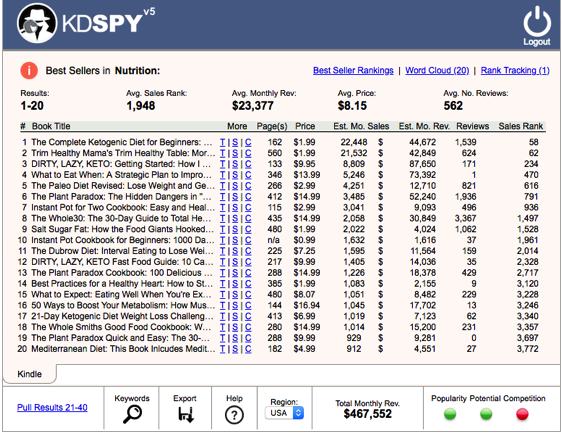Click the red info icon
Image resolution: width=562 pixels, height=434 pixels.
(x=29, y=70)
